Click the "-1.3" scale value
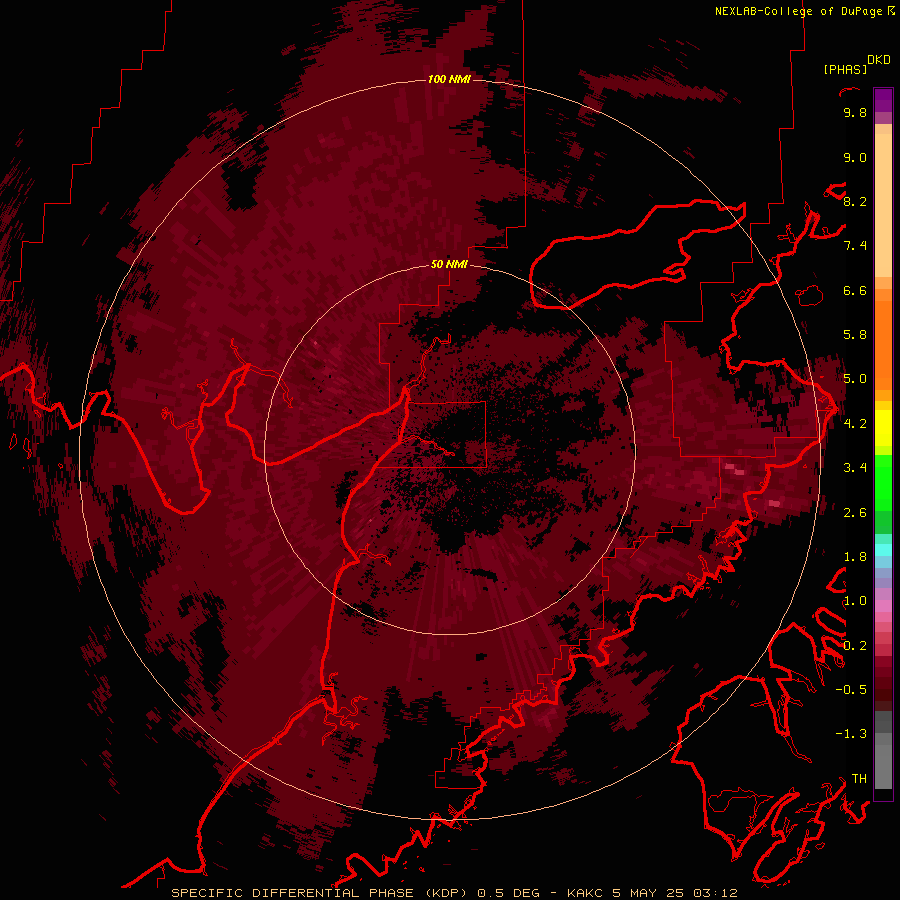Screen dimensions: 900x900 [x=851, y=734]
